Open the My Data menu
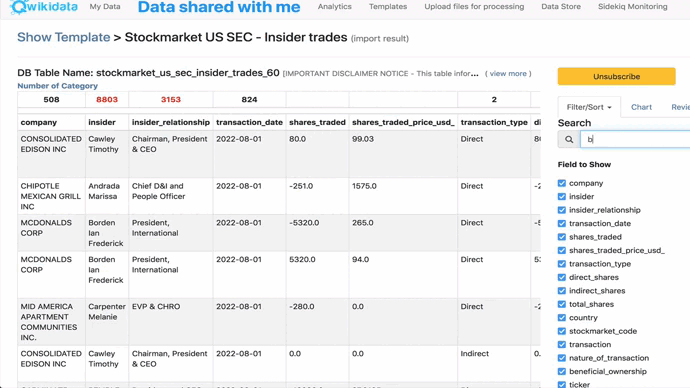This screenshot has height=388, width=690. pyautogui.click(x=105, y=7)
